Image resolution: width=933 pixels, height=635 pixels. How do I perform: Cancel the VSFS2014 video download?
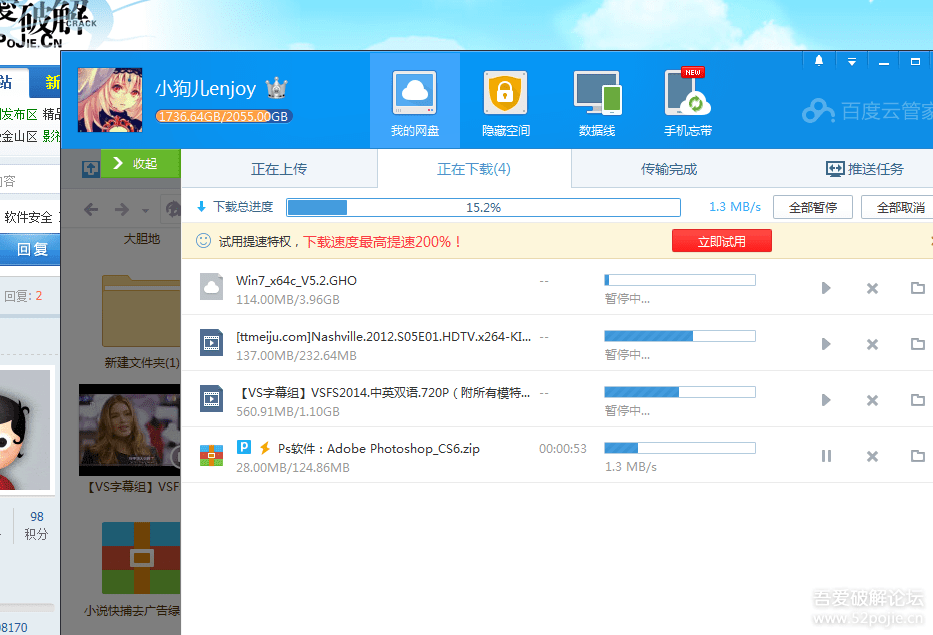point(872,400)
